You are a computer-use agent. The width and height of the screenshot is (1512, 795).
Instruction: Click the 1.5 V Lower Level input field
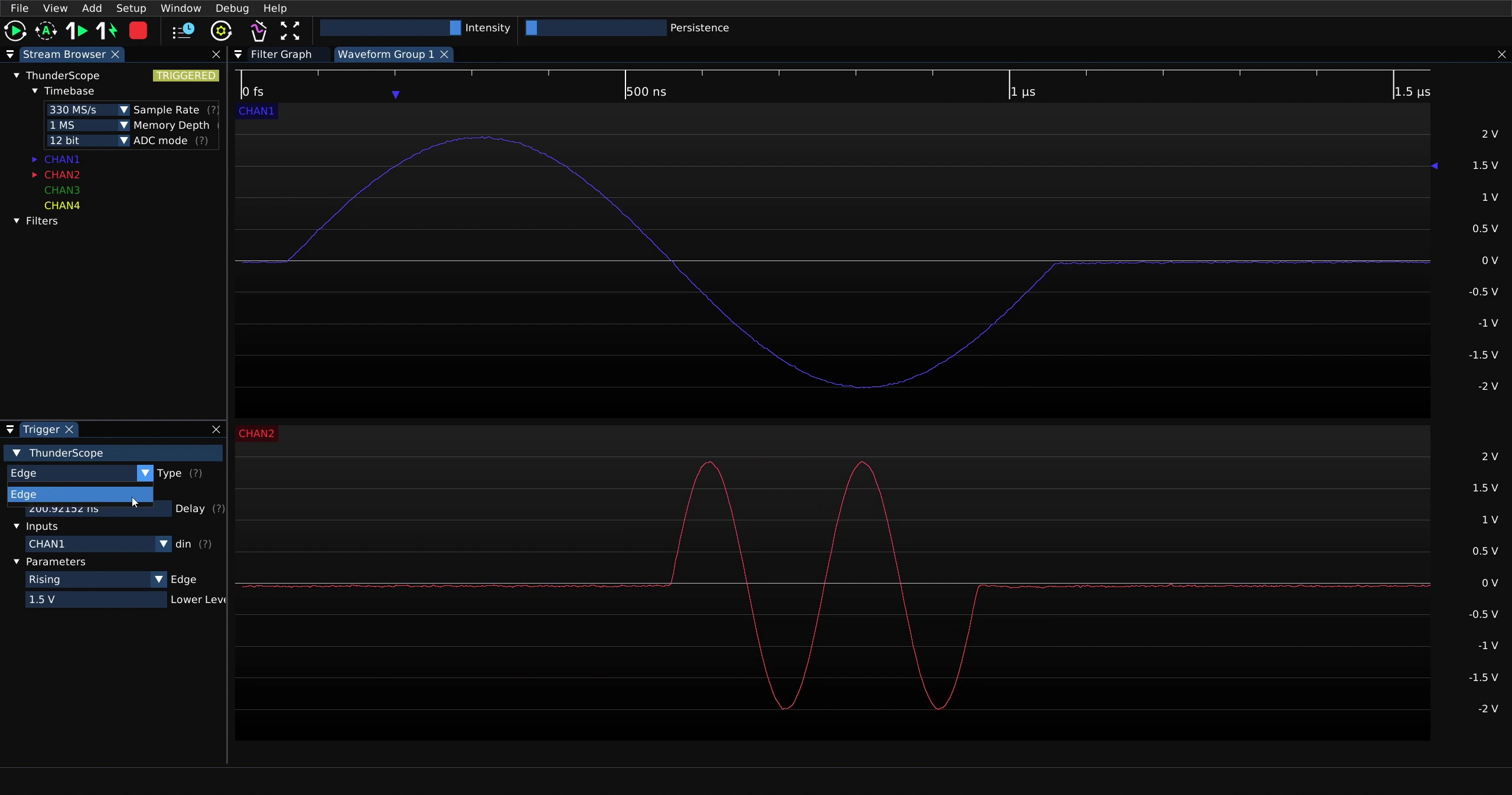click(x=96, y=599)
